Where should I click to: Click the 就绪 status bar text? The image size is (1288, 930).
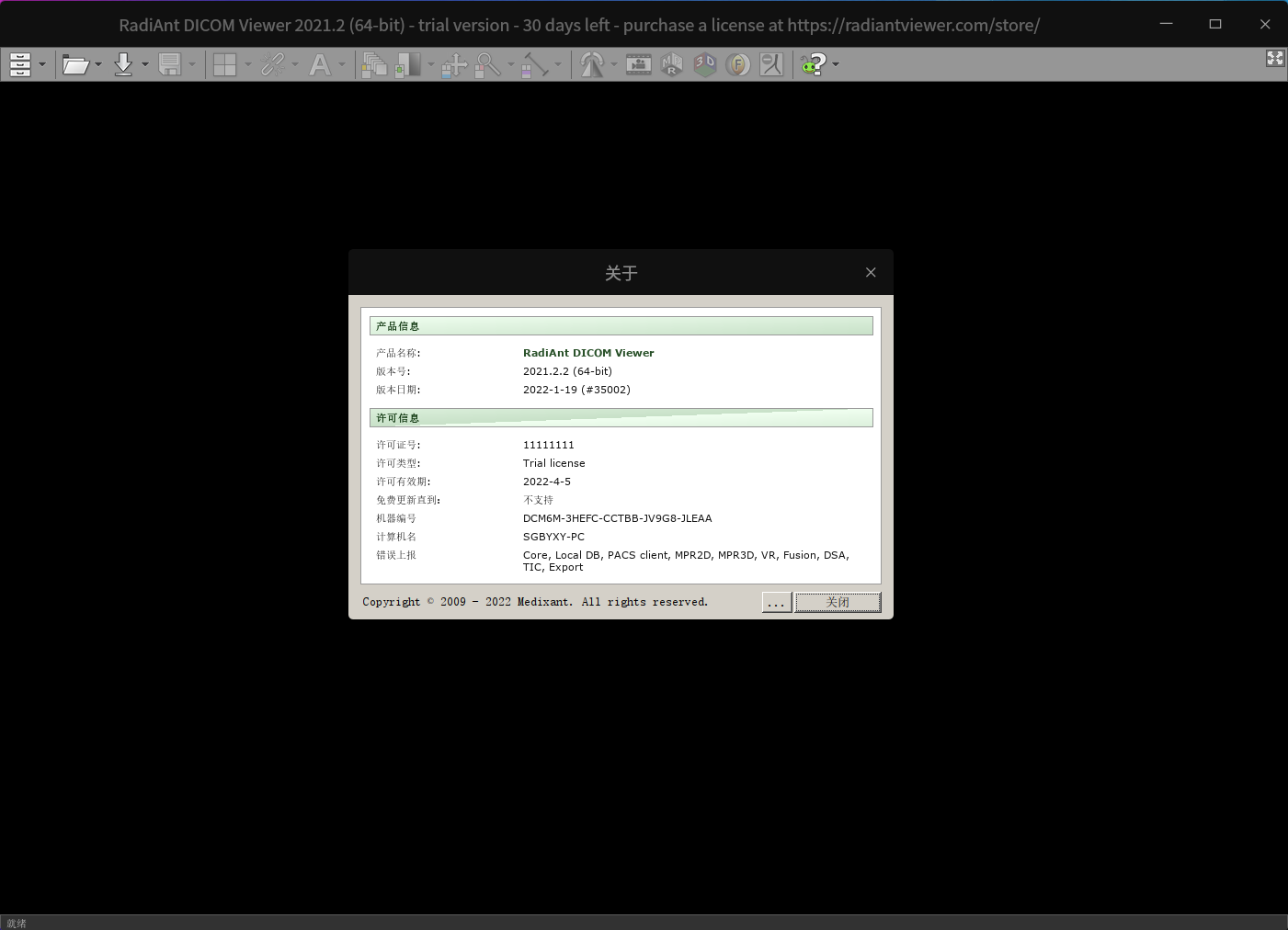pyautogui.click(x=17, y=923)
